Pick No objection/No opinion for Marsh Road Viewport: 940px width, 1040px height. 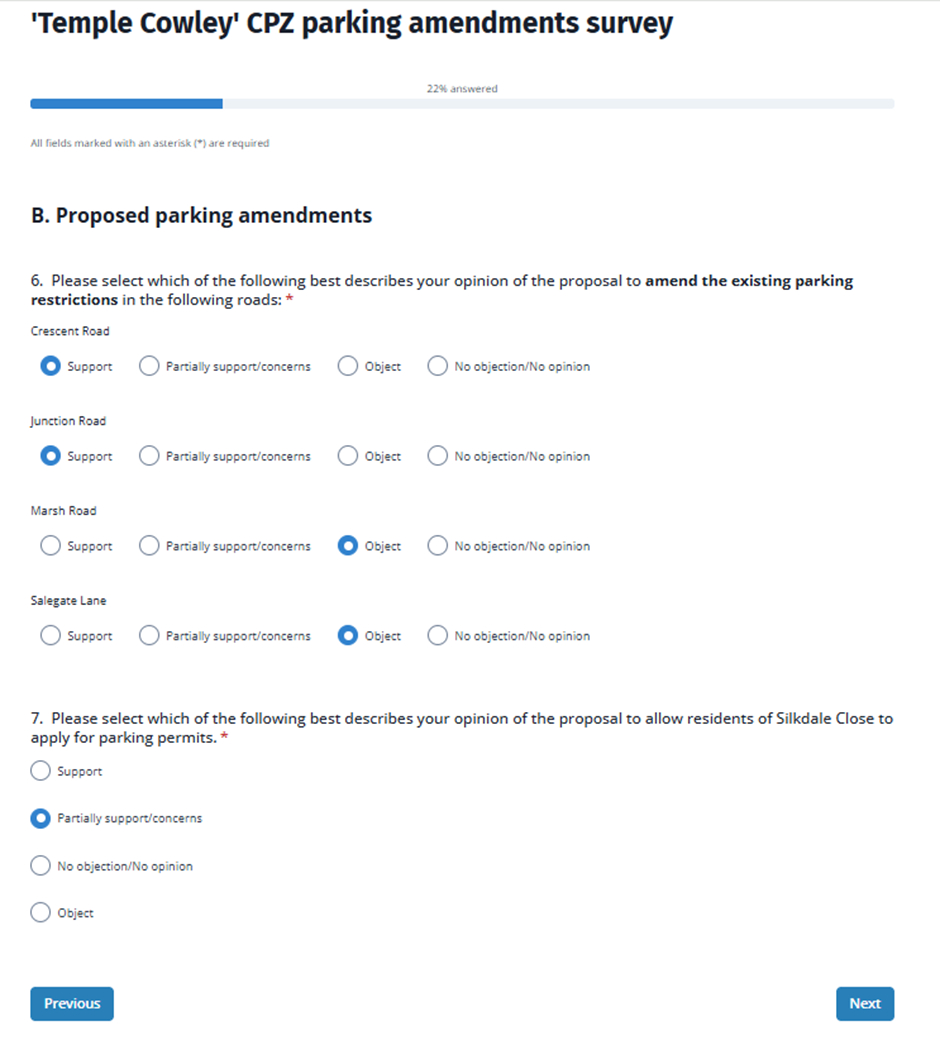pos(437,546)
